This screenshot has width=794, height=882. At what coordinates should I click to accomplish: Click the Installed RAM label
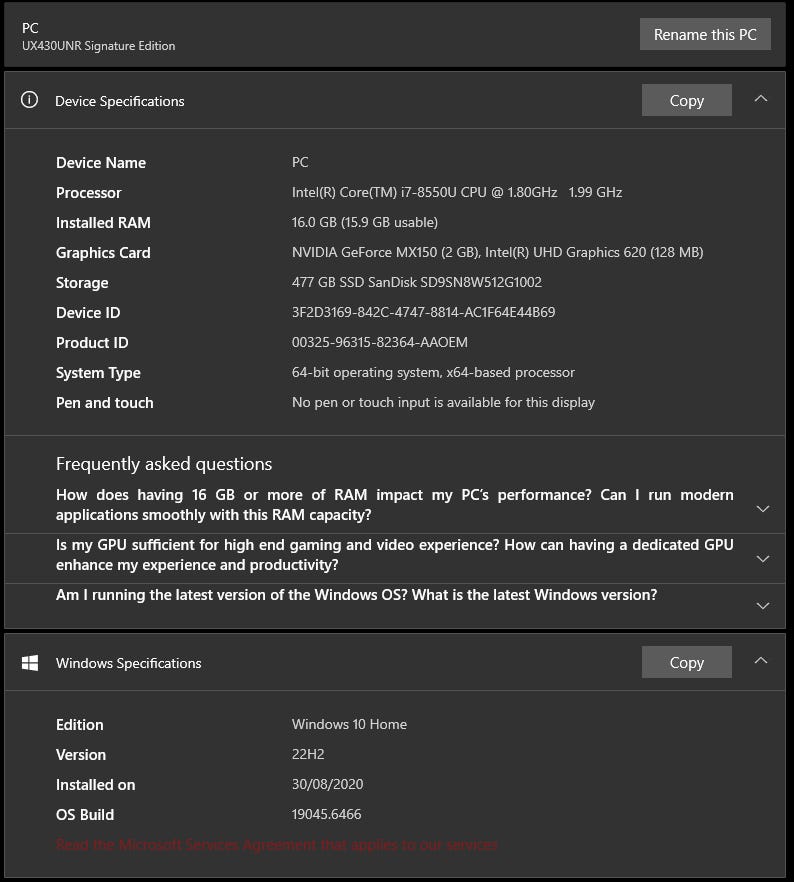pyautogui.click(x=103, y=223)
